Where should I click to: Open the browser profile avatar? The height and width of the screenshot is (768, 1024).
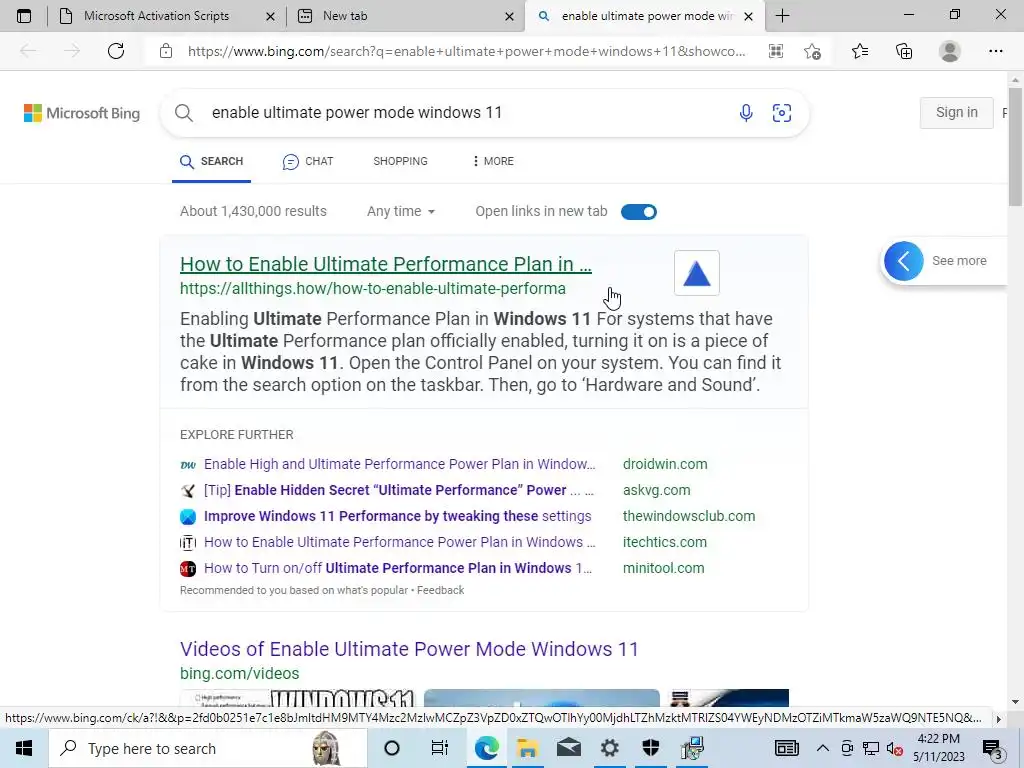click(950, 51)
